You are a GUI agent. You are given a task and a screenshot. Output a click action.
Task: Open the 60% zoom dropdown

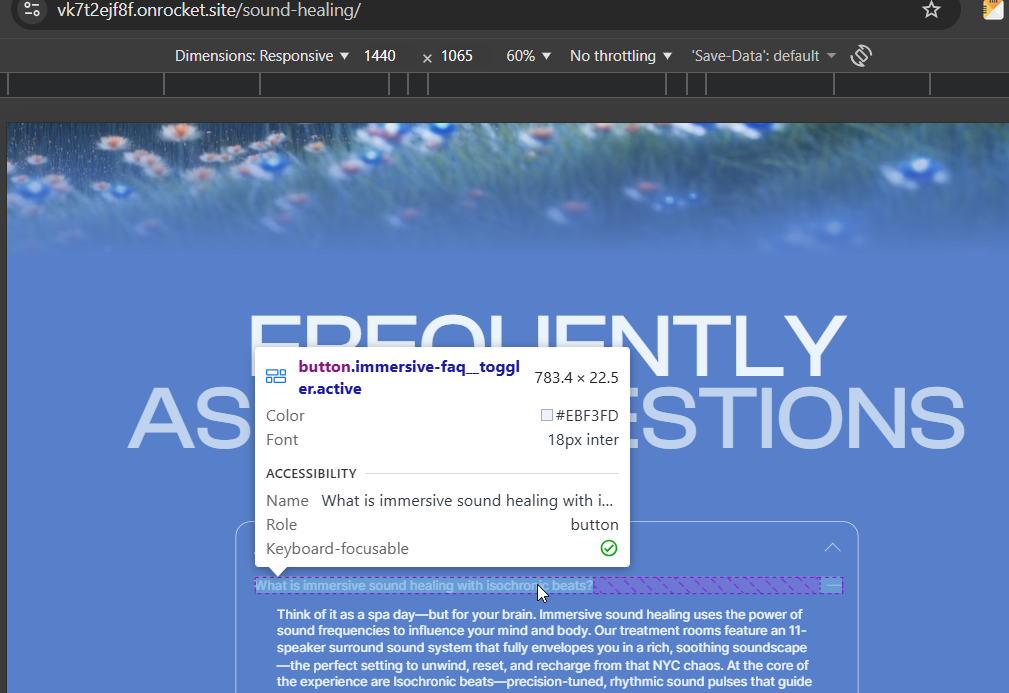[528, 56]
